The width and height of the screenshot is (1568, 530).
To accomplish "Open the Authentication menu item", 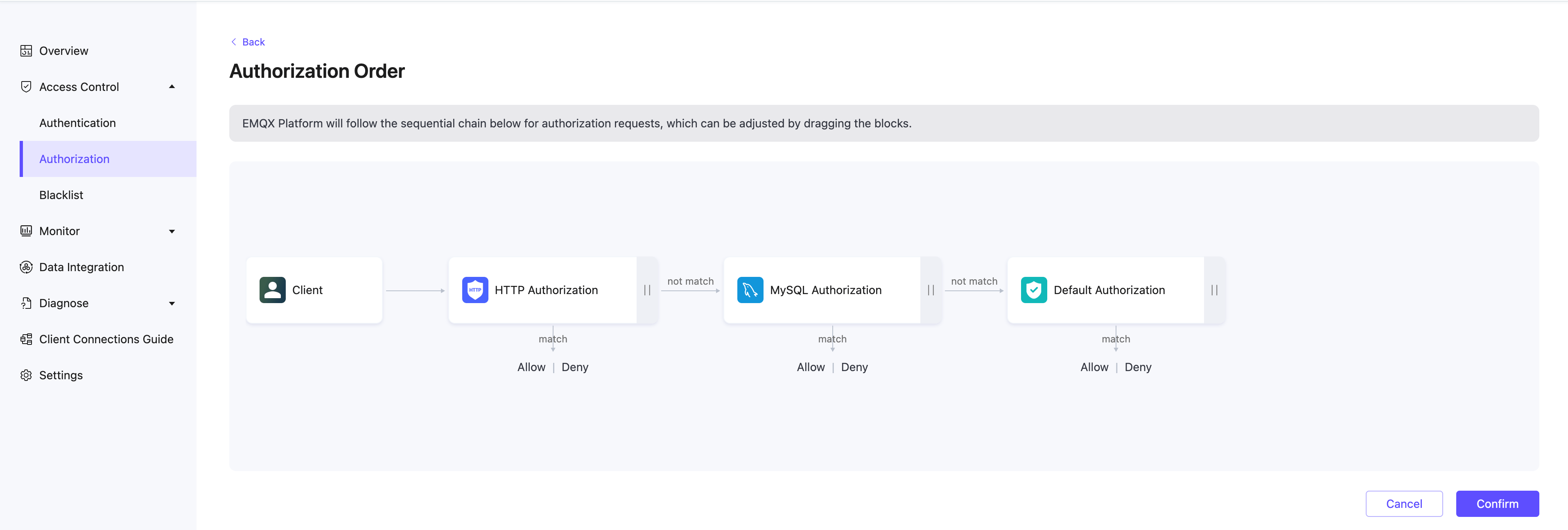I will 77,123.
